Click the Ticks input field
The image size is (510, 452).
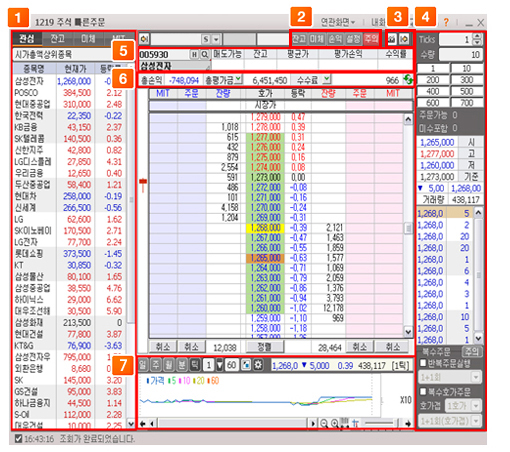(x=456, y=39)
